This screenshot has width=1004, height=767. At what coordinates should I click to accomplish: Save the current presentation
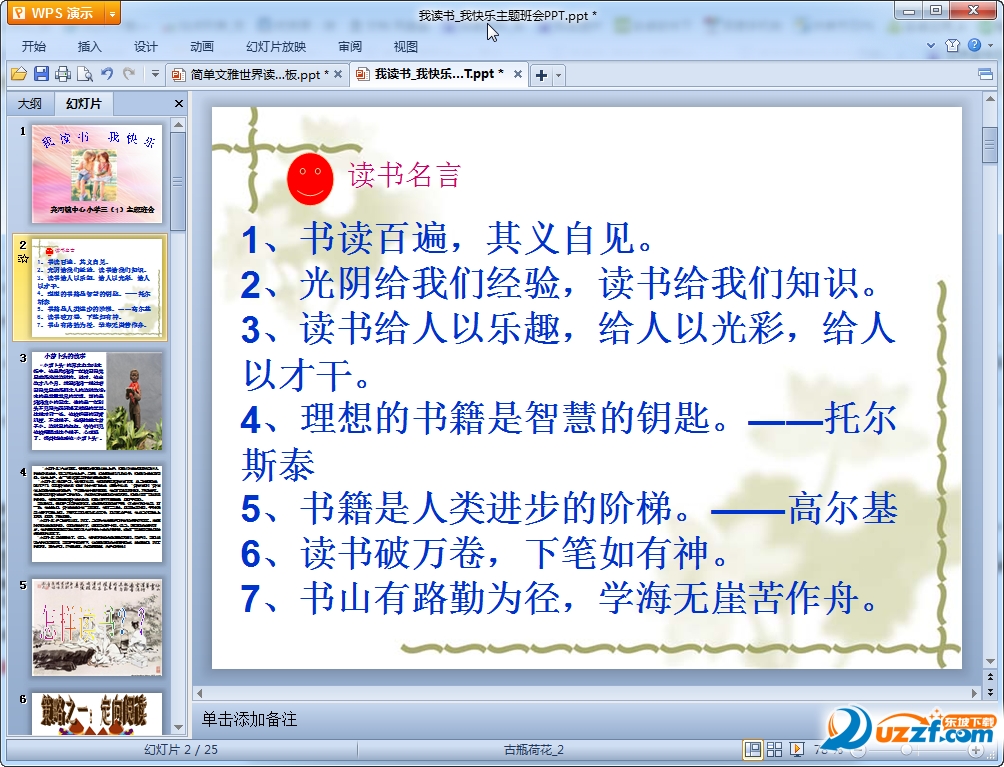[x=42, y=74]
